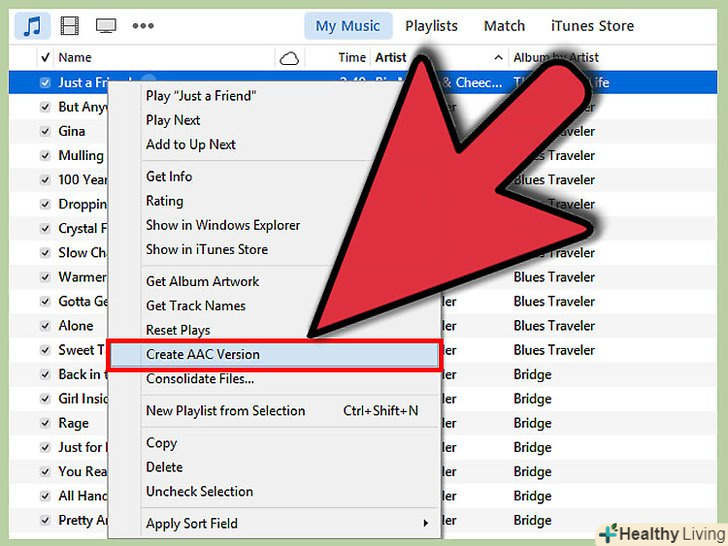The height and width of the screenshot is (546, 728).
Task: Uncheck the Rage track checkbox
Action: tap(45, 423)
